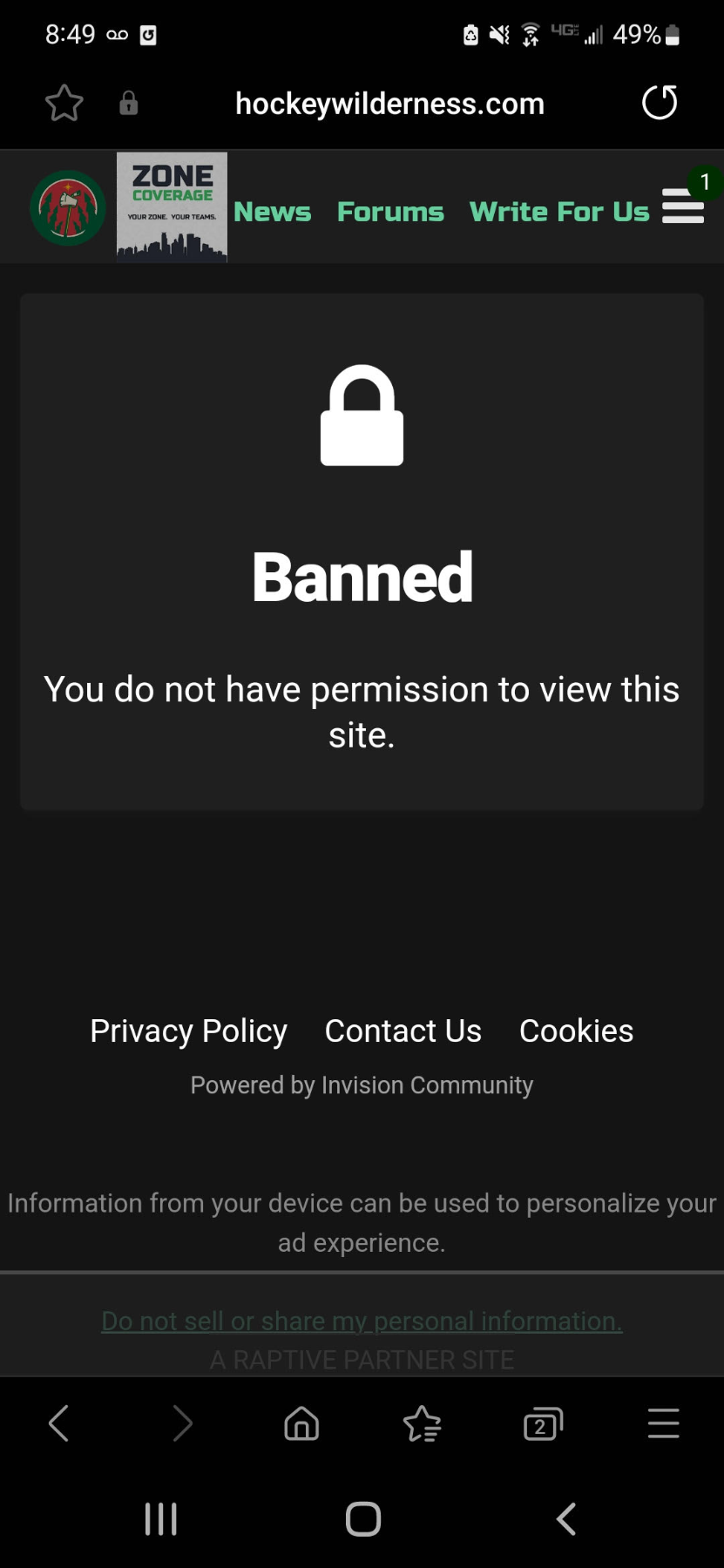724x1568 pixels.
Task: Open the bookmarks list star icon
Action: pos(423,1423)
